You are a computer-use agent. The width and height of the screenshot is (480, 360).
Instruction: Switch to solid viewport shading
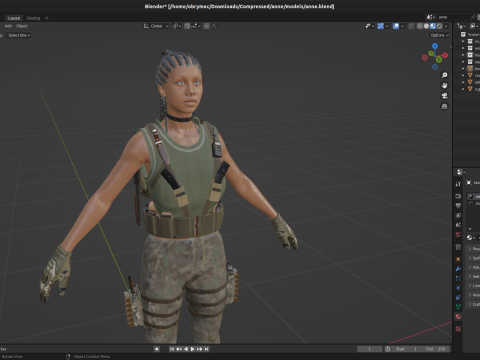[426, 26]
